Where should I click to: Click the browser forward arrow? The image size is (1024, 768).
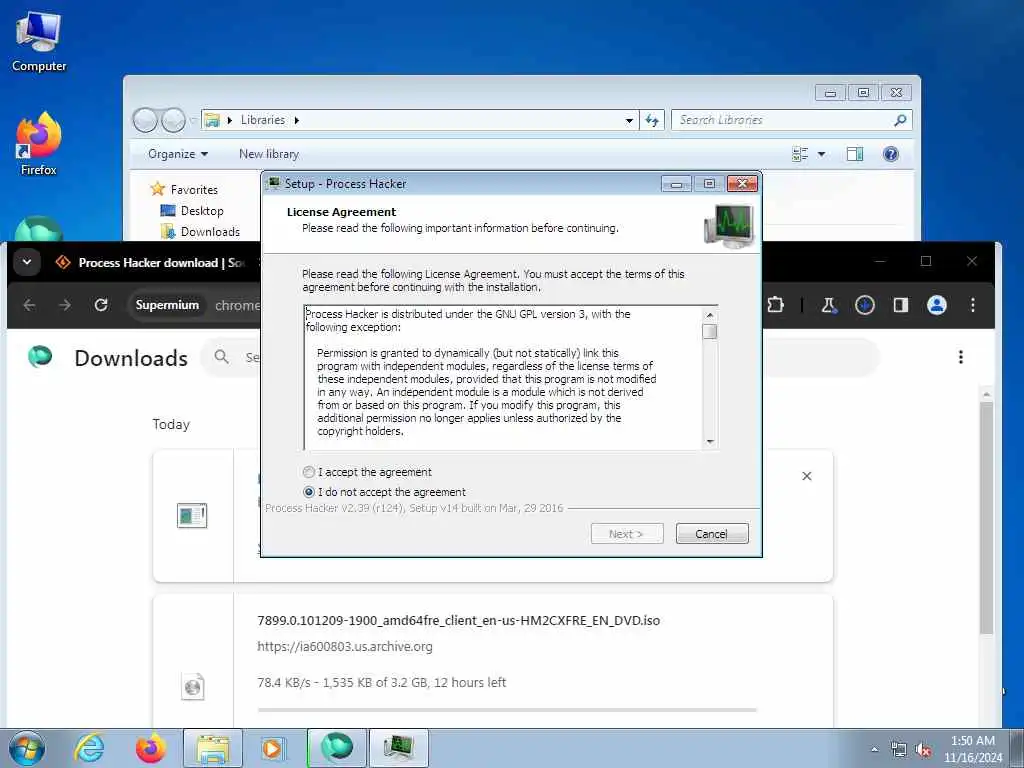[x=65, y=305]
